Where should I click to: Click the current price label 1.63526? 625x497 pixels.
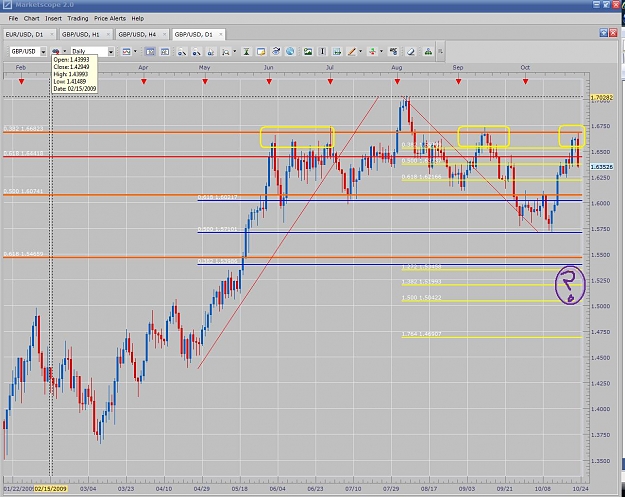tap(601, 167)
